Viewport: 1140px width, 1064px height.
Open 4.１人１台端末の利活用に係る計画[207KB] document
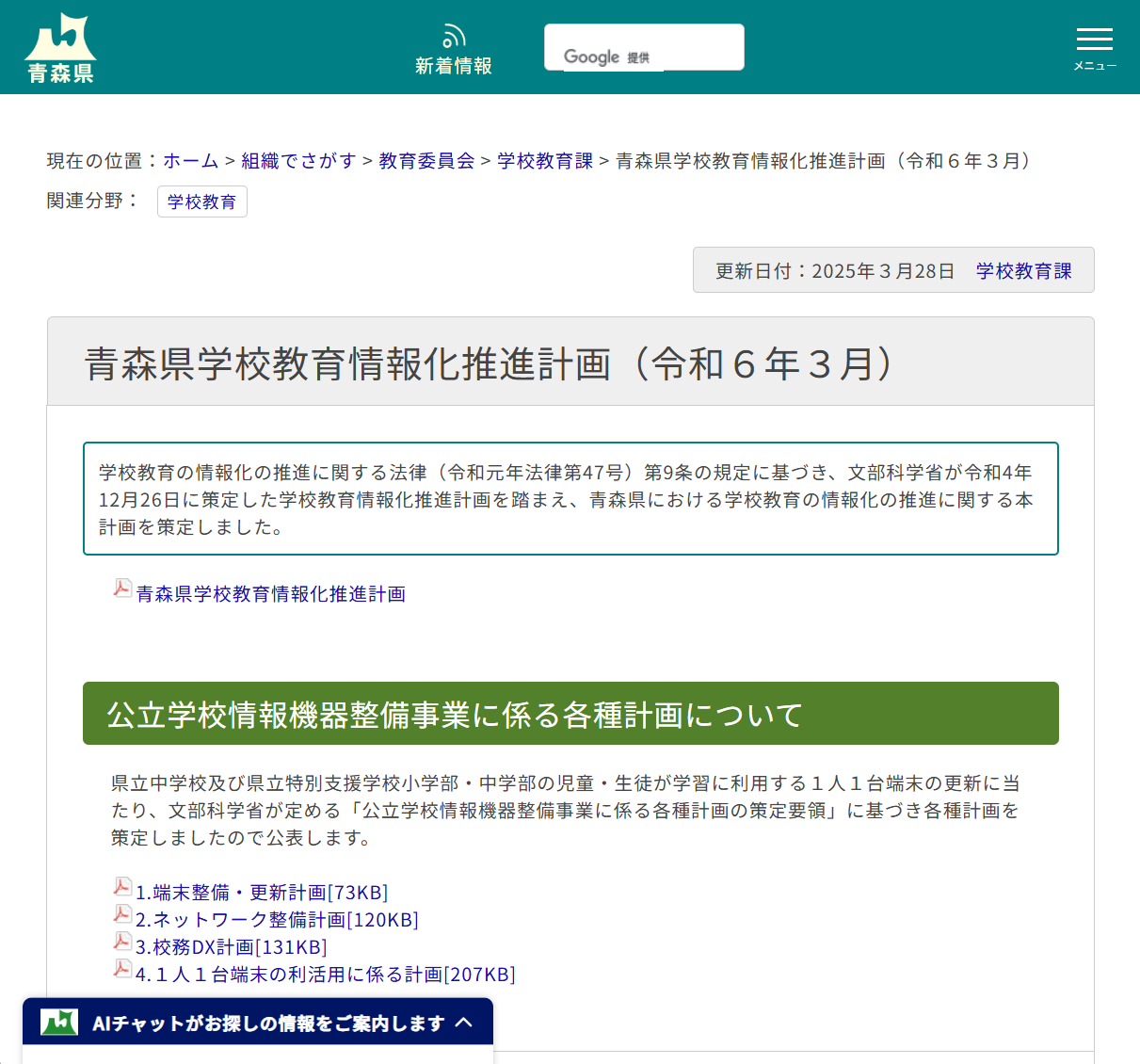point(325,974)
